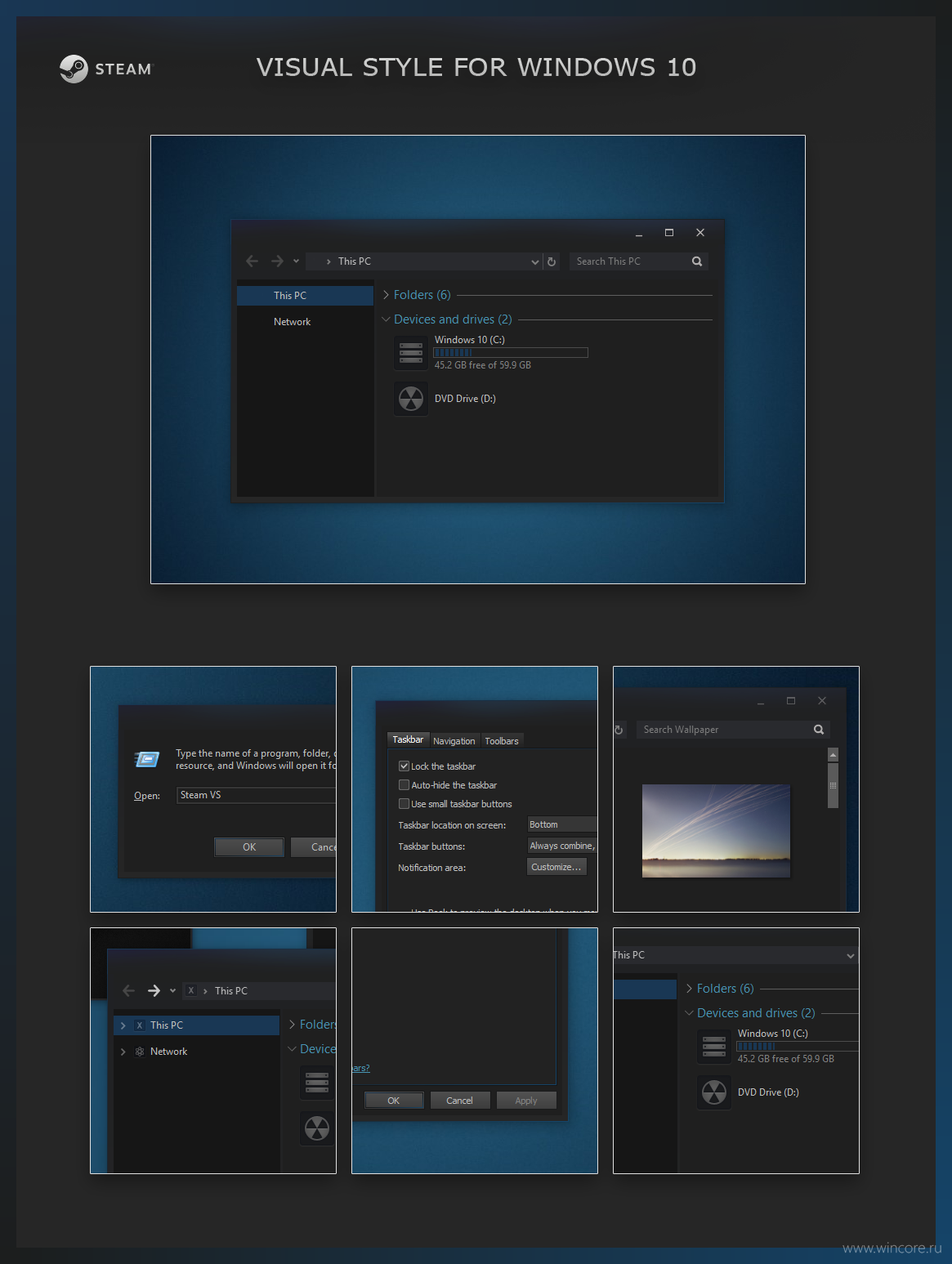Screen dimensions: 952x1264
Task: Click OK in the Run dialog
Action: 249,847
